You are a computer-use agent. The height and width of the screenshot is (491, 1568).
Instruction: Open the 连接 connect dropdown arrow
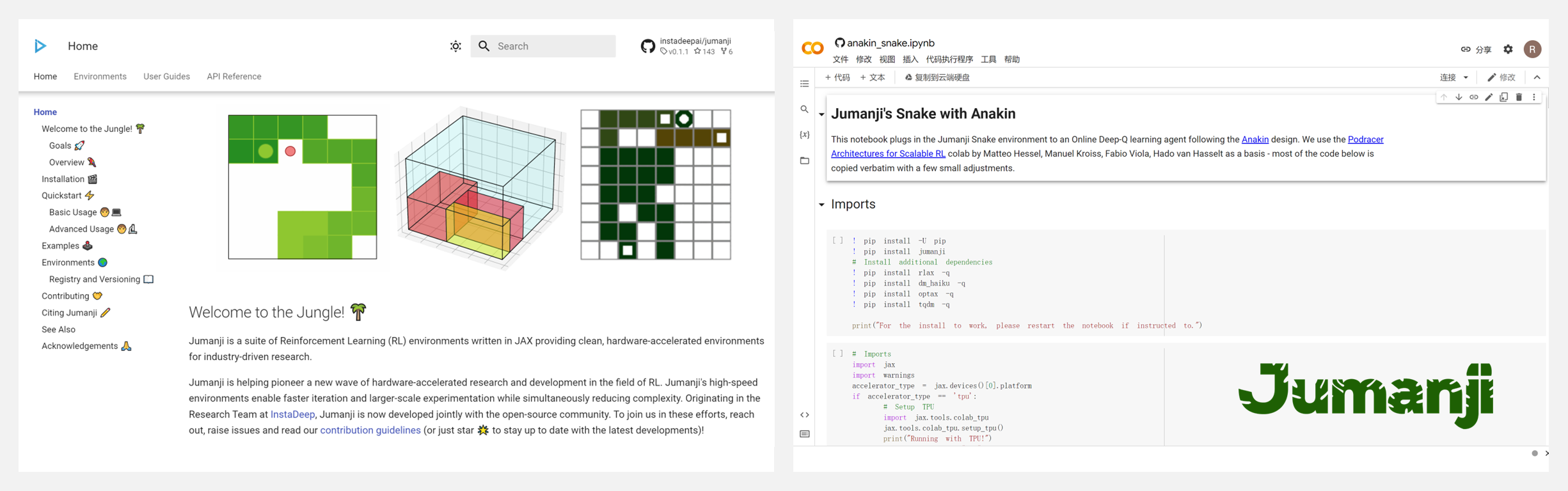pyautogui.click(x=1466, y=77)
